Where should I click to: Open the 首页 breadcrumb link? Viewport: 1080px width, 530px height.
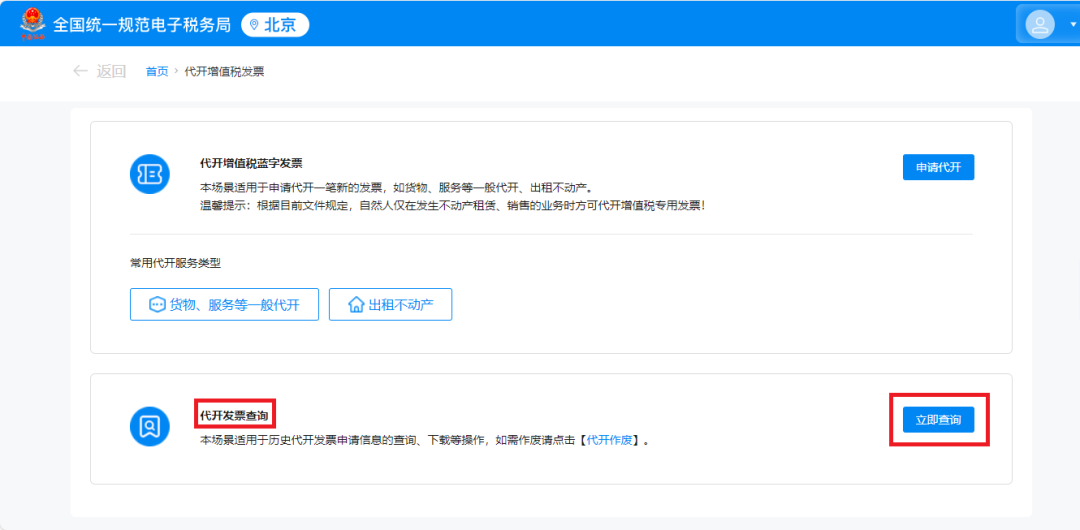click(157, 71)
